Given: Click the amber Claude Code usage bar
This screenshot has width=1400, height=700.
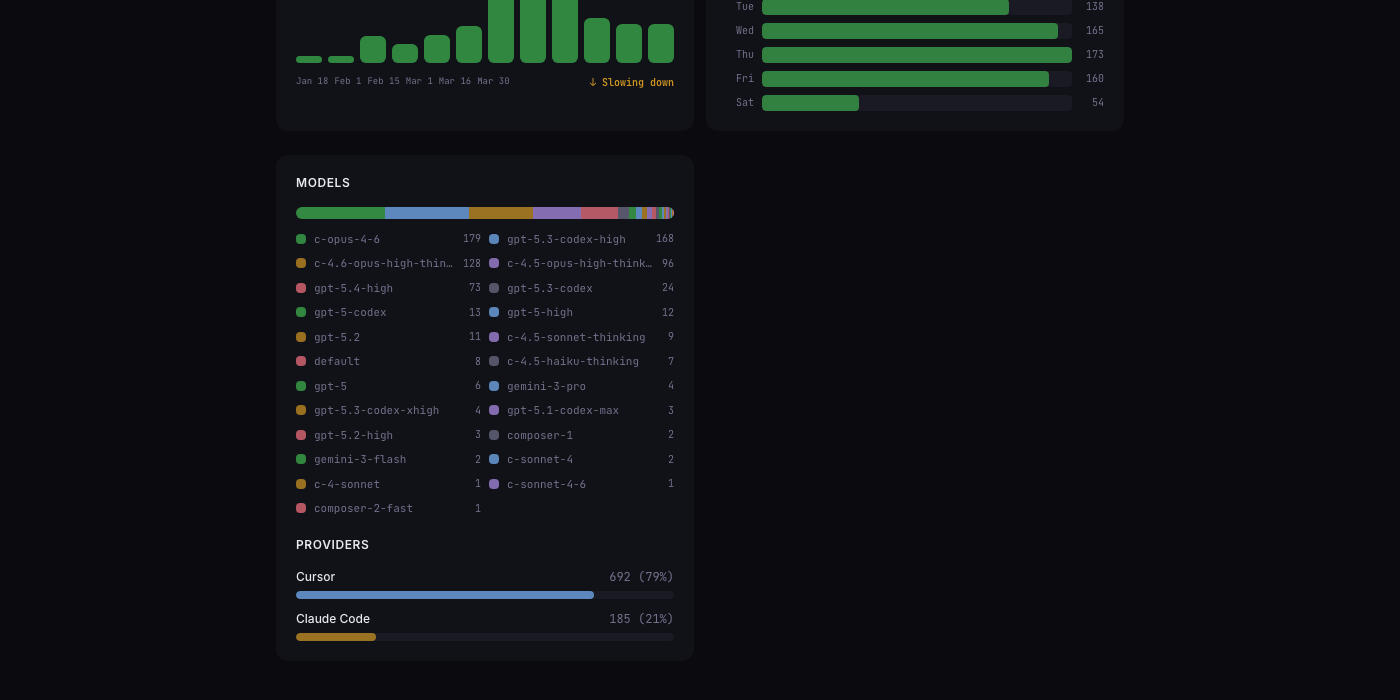Looking at the screenshot, I should pyautogui.click(x=336, y=637).
